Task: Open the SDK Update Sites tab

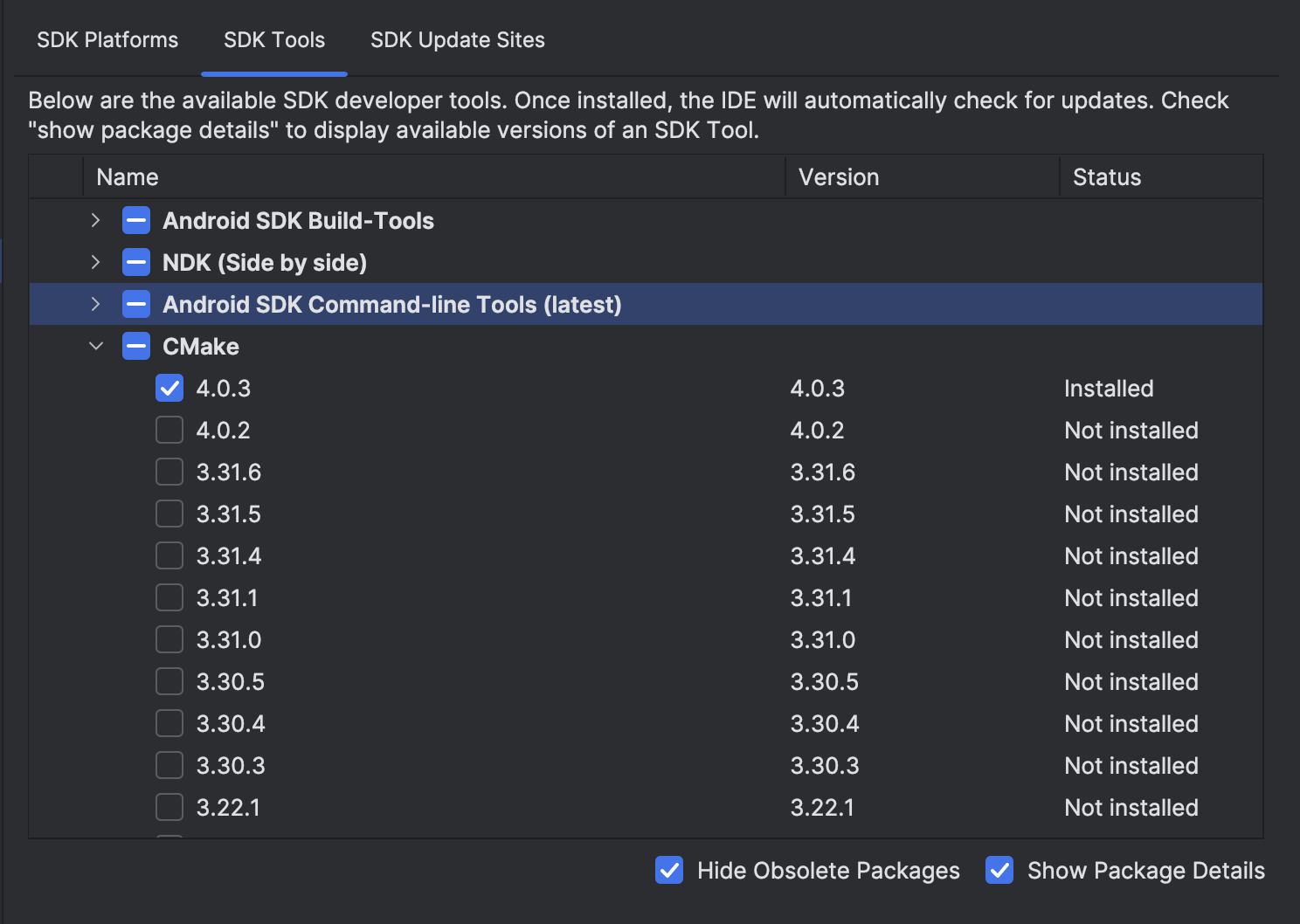Action: (458, 40)
